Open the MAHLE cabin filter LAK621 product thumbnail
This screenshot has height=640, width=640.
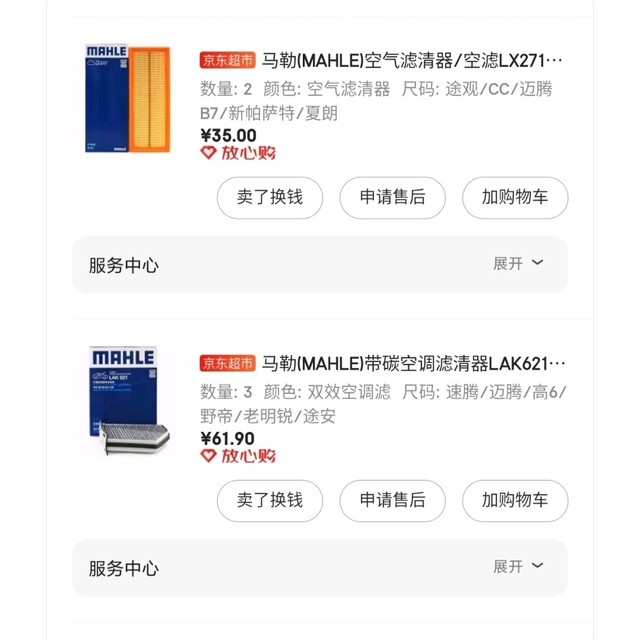tap(127, 401)
